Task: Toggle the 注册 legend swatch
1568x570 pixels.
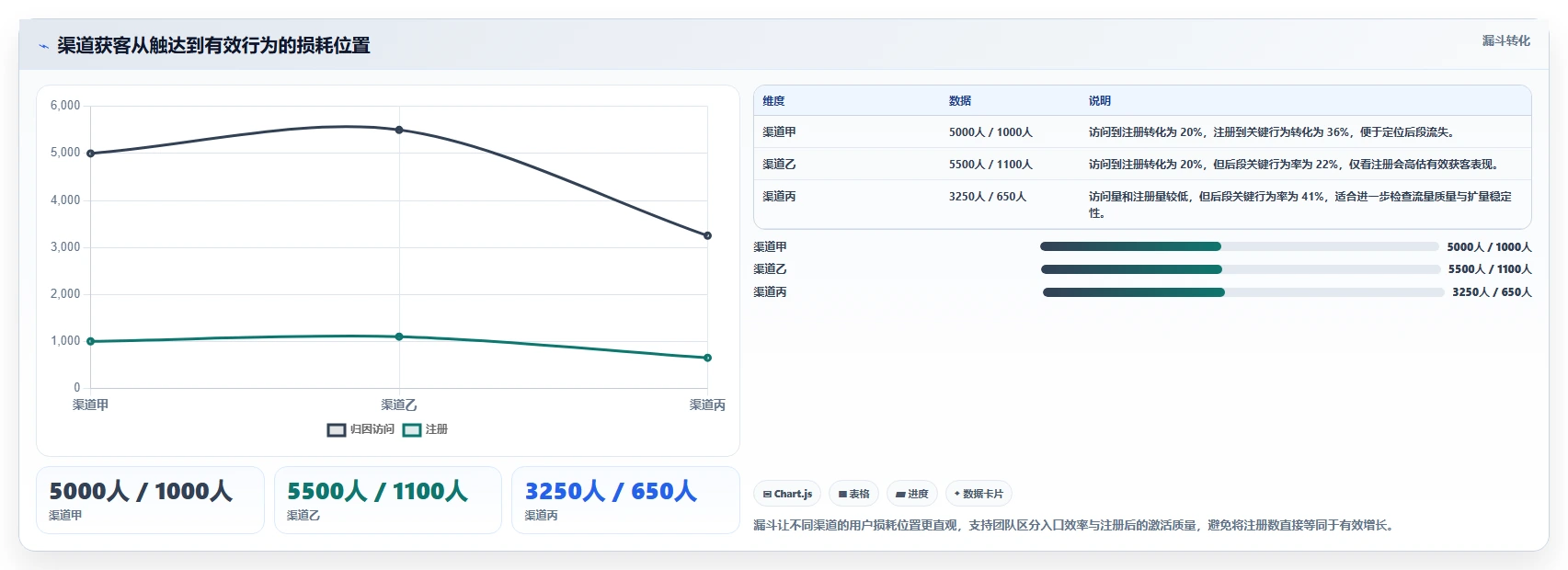Action: point(412,429)
